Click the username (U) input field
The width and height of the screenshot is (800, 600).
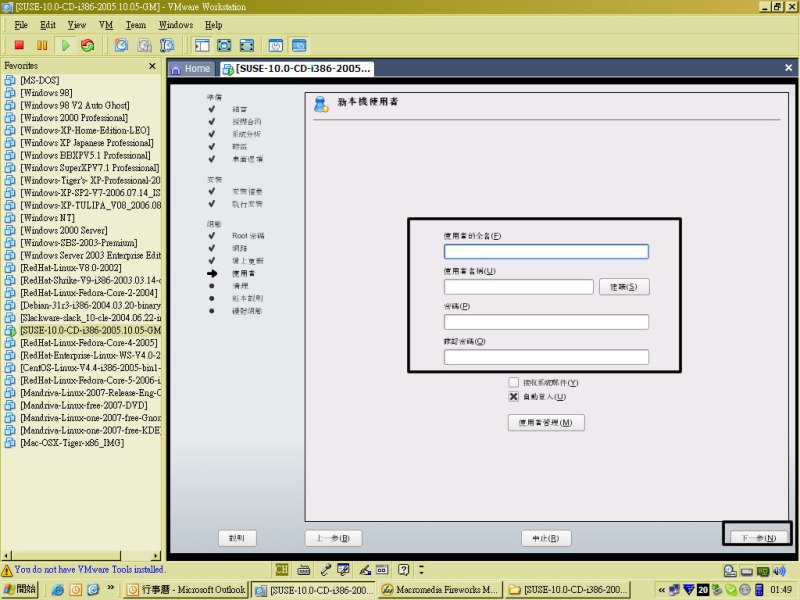pos(518,287)
